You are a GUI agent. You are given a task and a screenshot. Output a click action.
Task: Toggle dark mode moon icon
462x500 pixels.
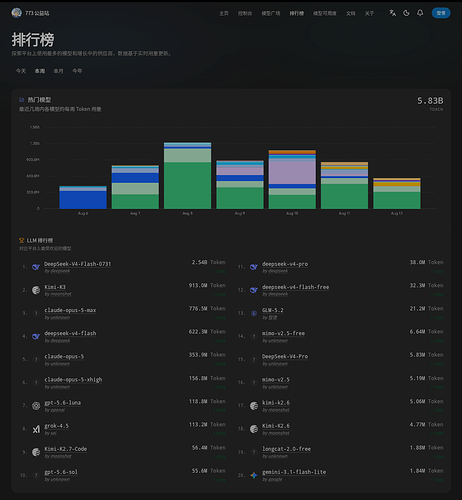(406, 13)
